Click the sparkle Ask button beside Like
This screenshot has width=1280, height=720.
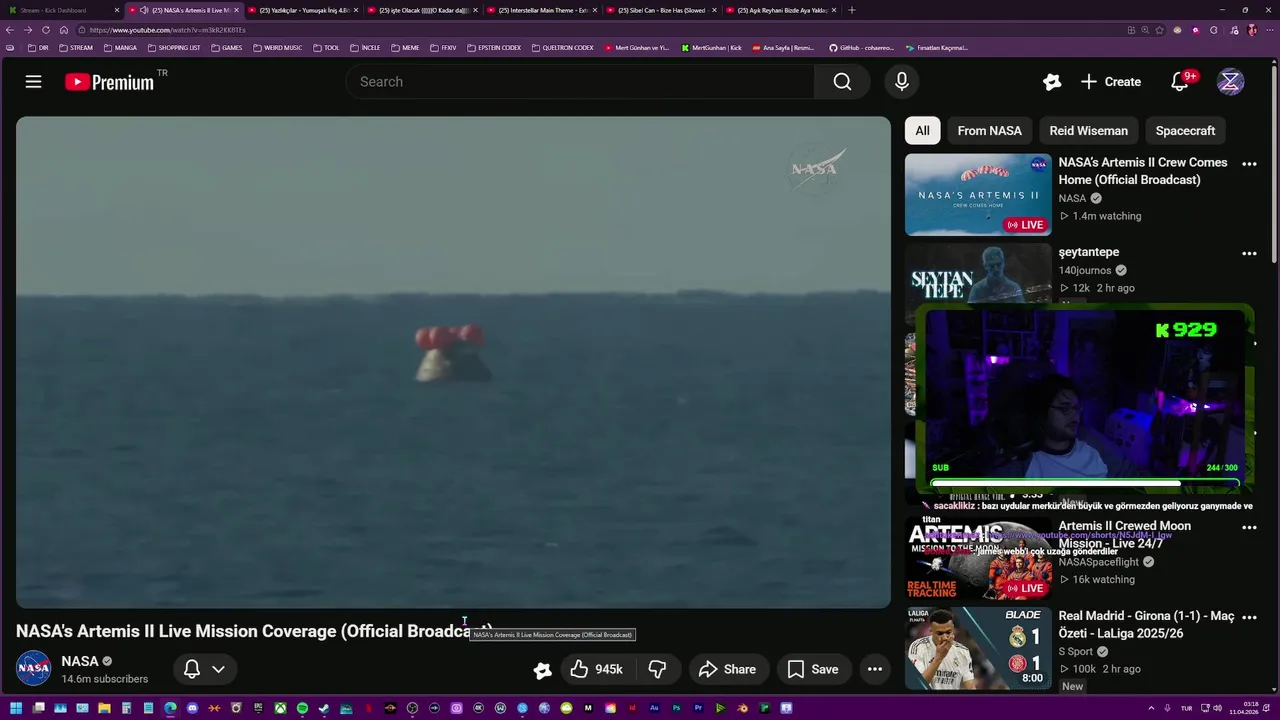(x=542, y=670)
